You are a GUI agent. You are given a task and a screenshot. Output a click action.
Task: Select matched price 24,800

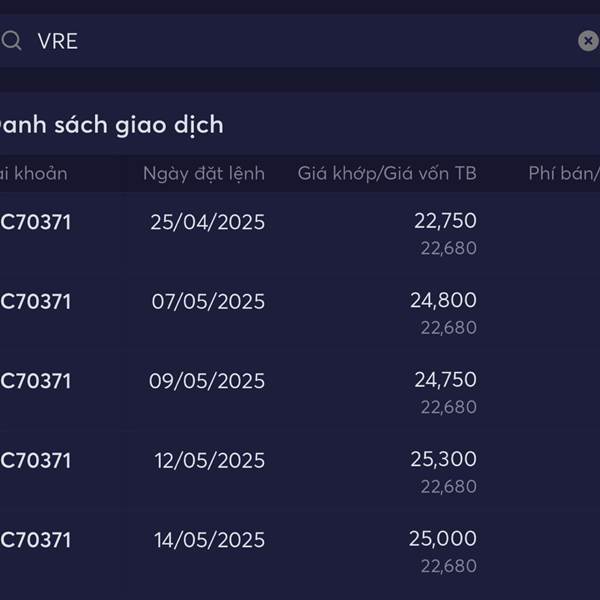pyautogui.click(x=443, y=300)
